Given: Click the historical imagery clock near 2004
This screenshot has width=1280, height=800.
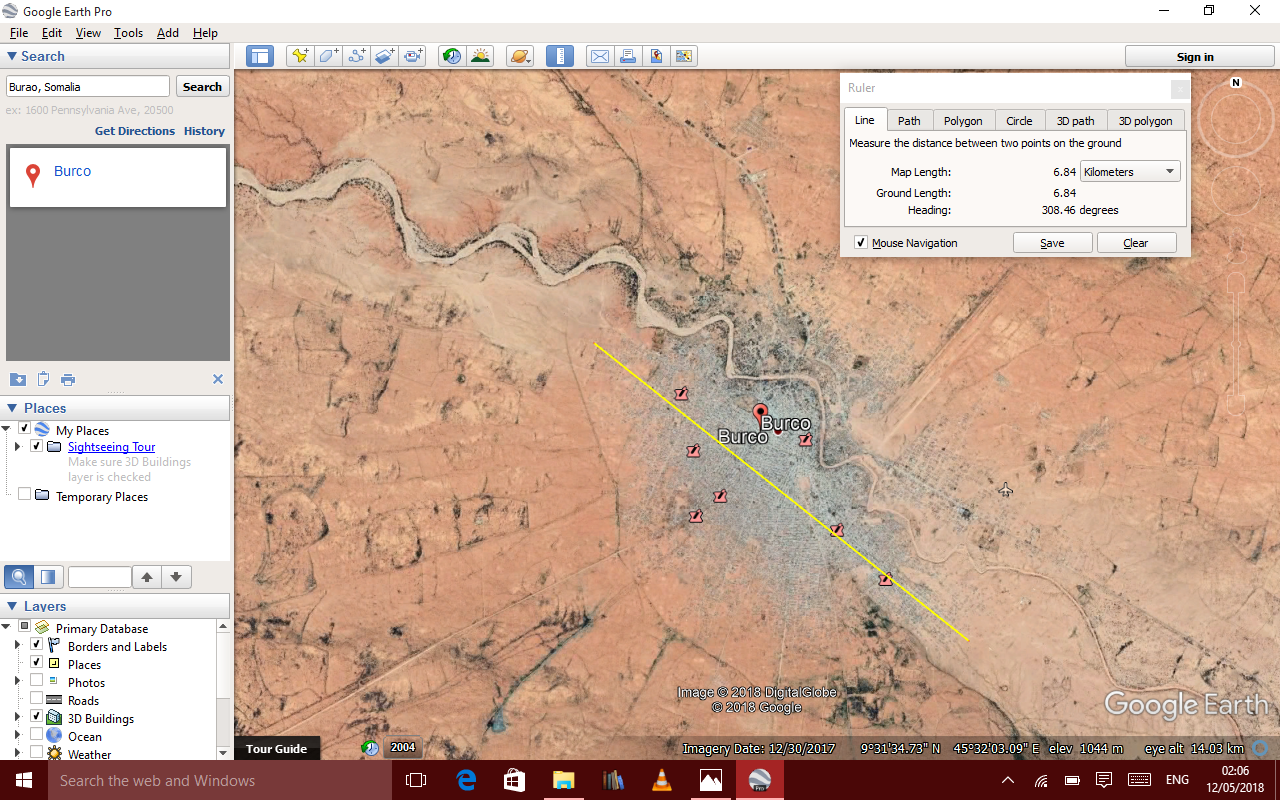Looking at the screenshot, I should (x=371, y=747).
